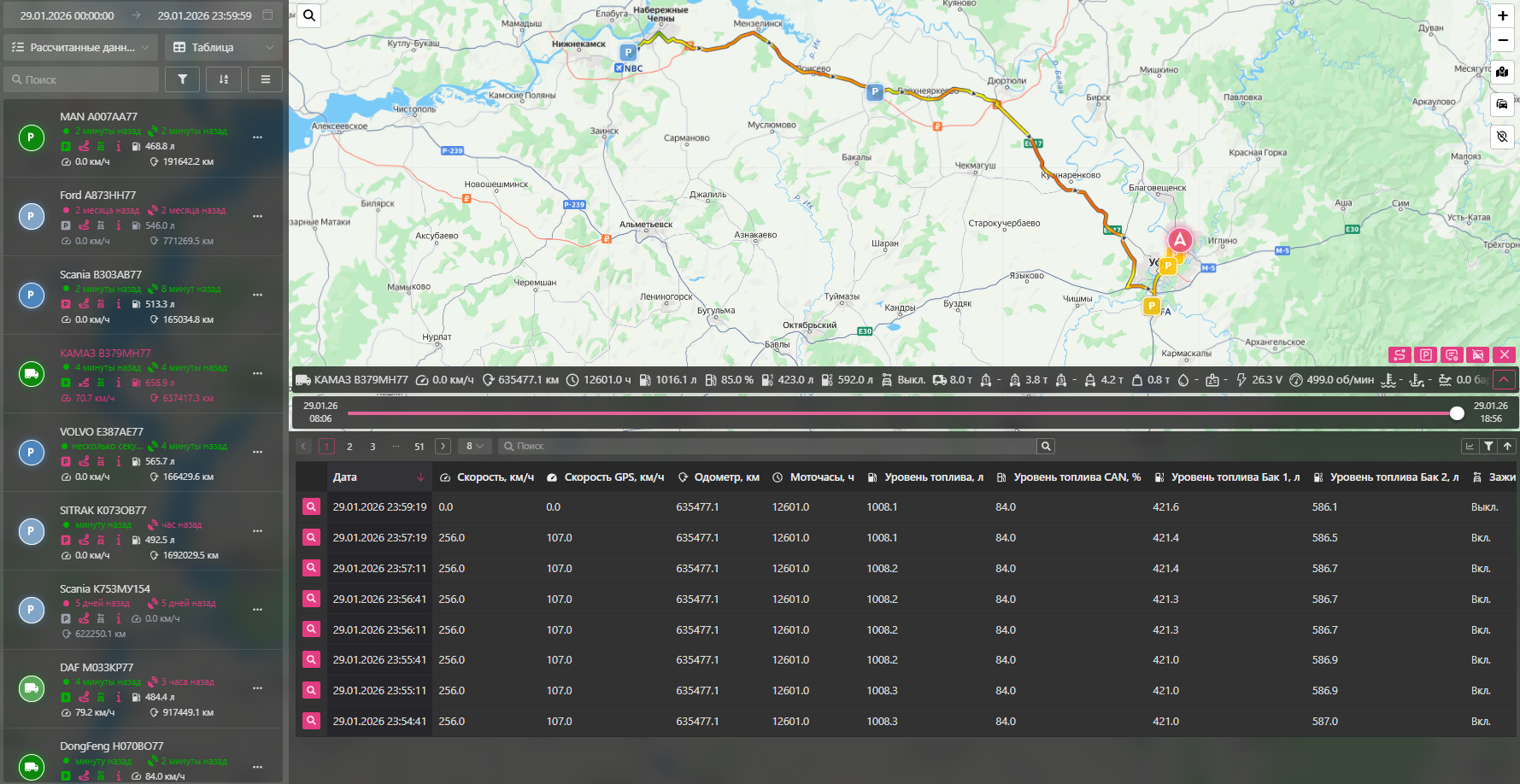
Task: Open the MAN A007AA77 options menu
Action: point(257,137)
